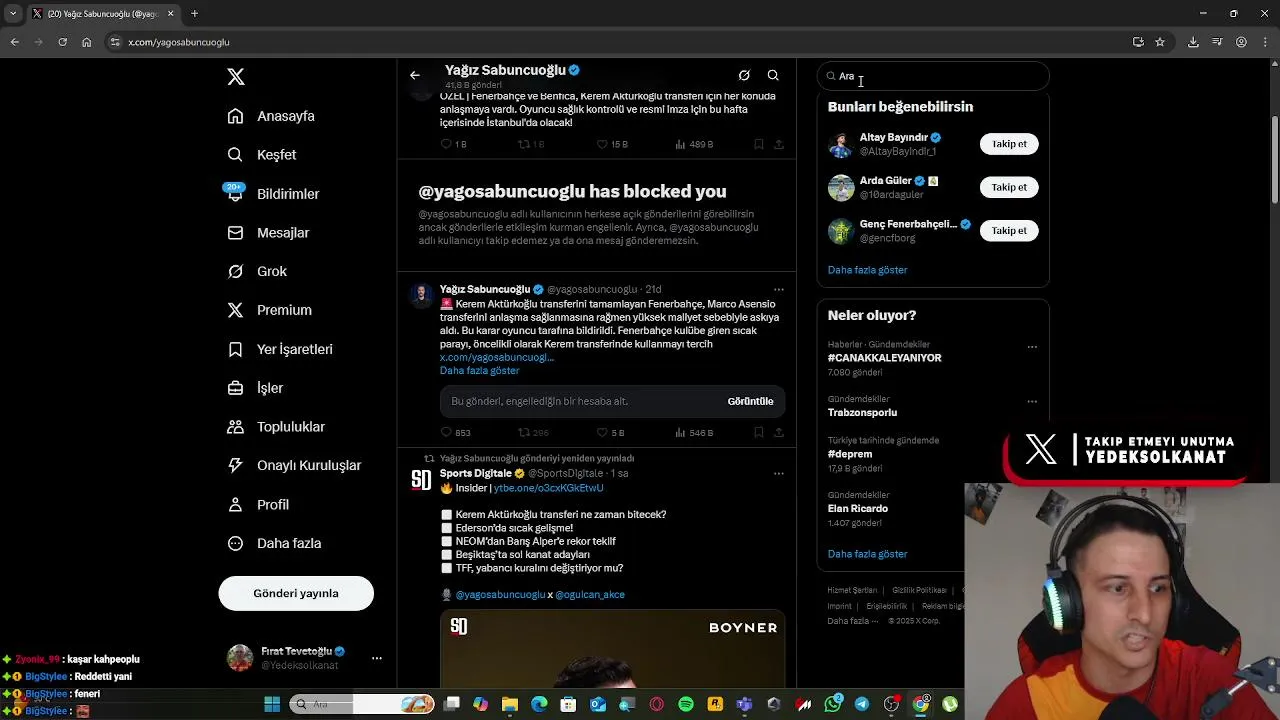1280x720 pixels.
Task: Click the X logo in the sidebar
Action: pyautogui.click(x=236, y=77)
